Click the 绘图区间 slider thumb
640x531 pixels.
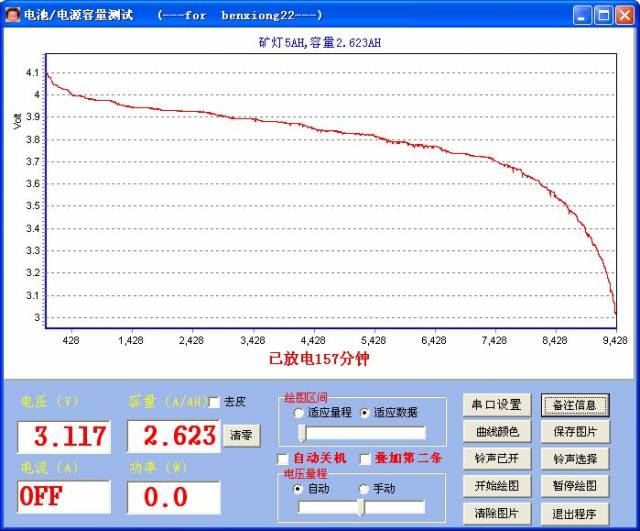pos(302,433)
